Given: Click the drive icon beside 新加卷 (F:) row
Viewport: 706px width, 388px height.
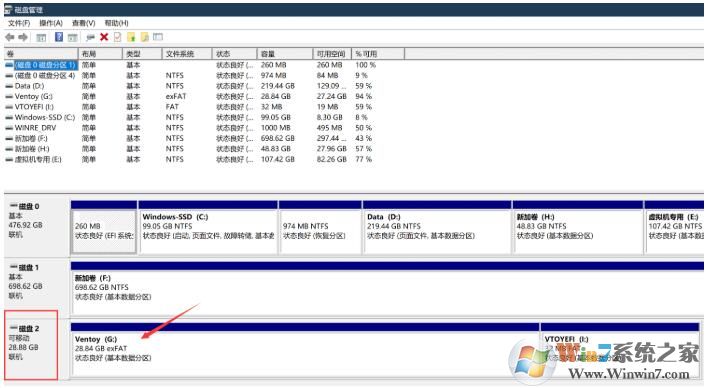Looking at the screenshot, I should point(9,138).
